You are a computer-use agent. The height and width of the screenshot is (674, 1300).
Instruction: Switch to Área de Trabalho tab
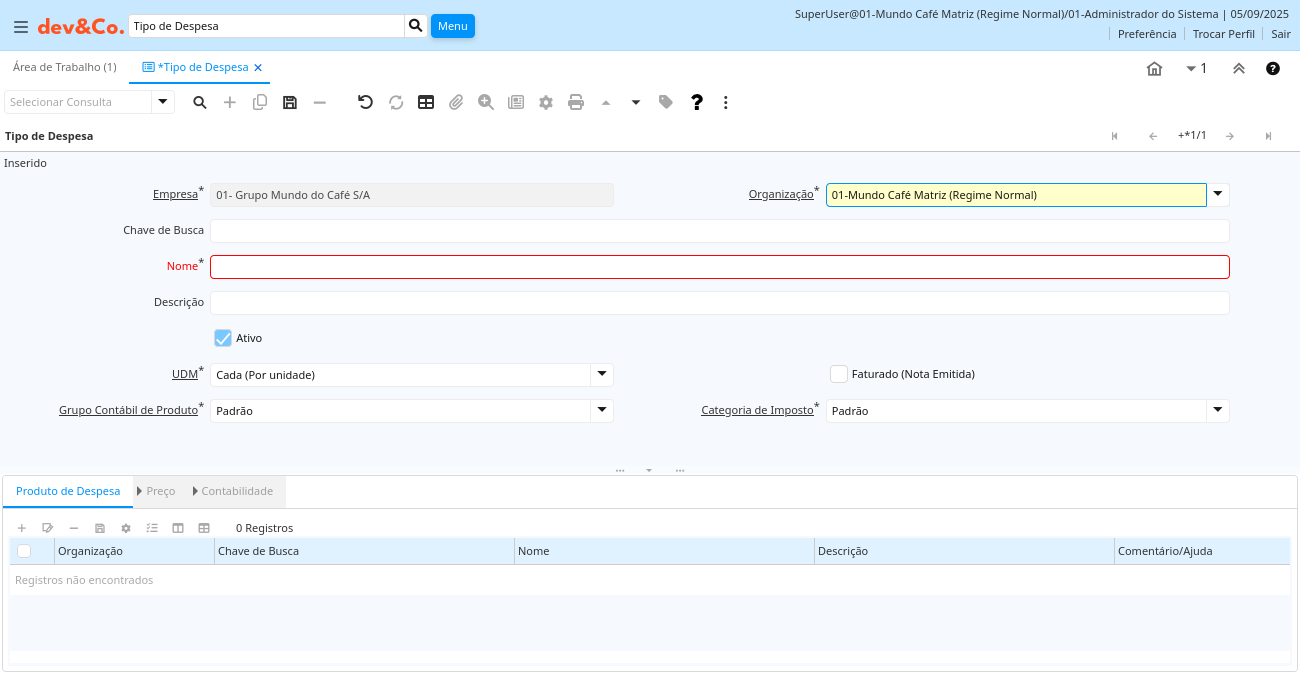[x=64, y=67]
